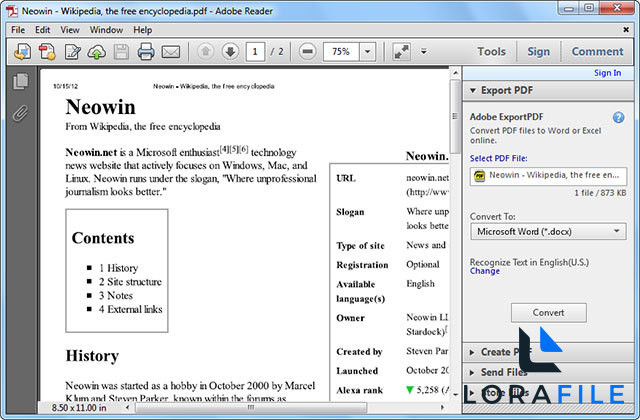Expand the Send Files panel section
This screenshot has width=640, height=420.
[x=548, y=372]
